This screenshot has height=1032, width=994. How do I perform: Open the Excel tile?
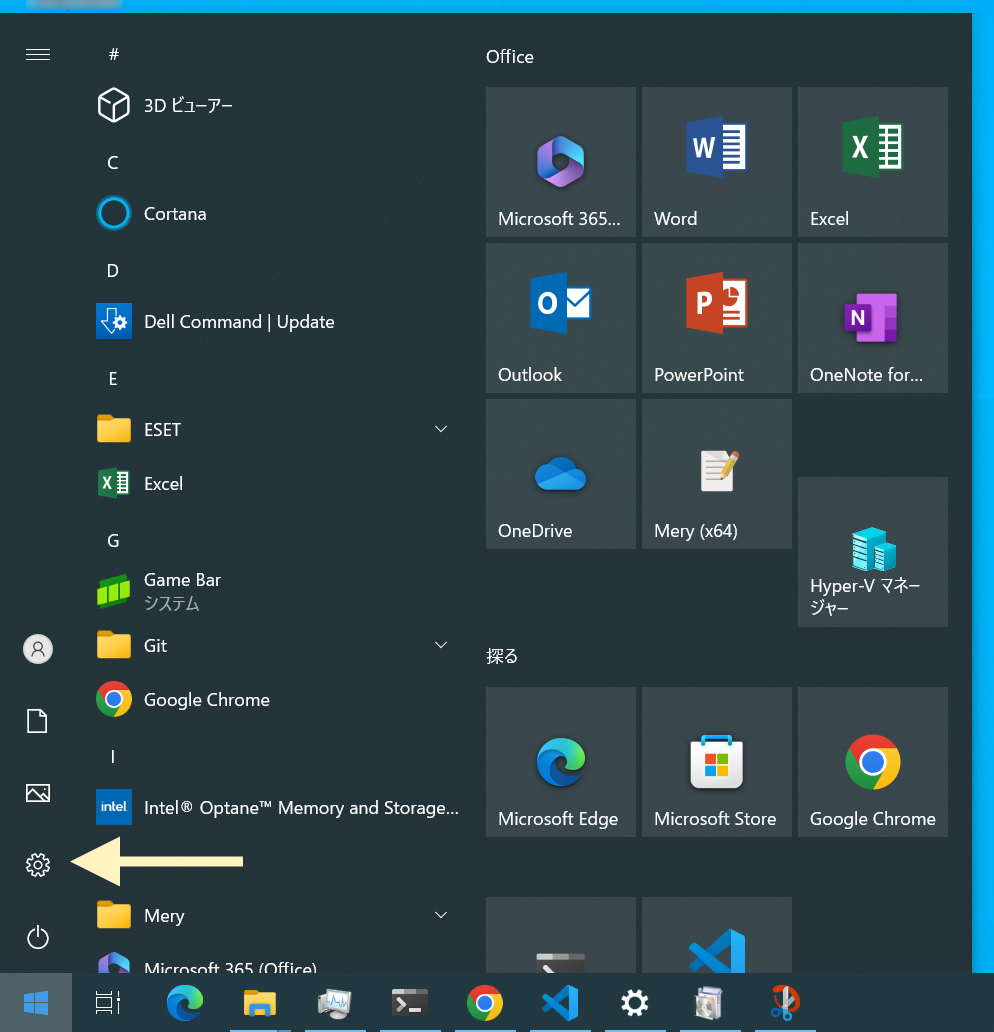coord(873,162)
